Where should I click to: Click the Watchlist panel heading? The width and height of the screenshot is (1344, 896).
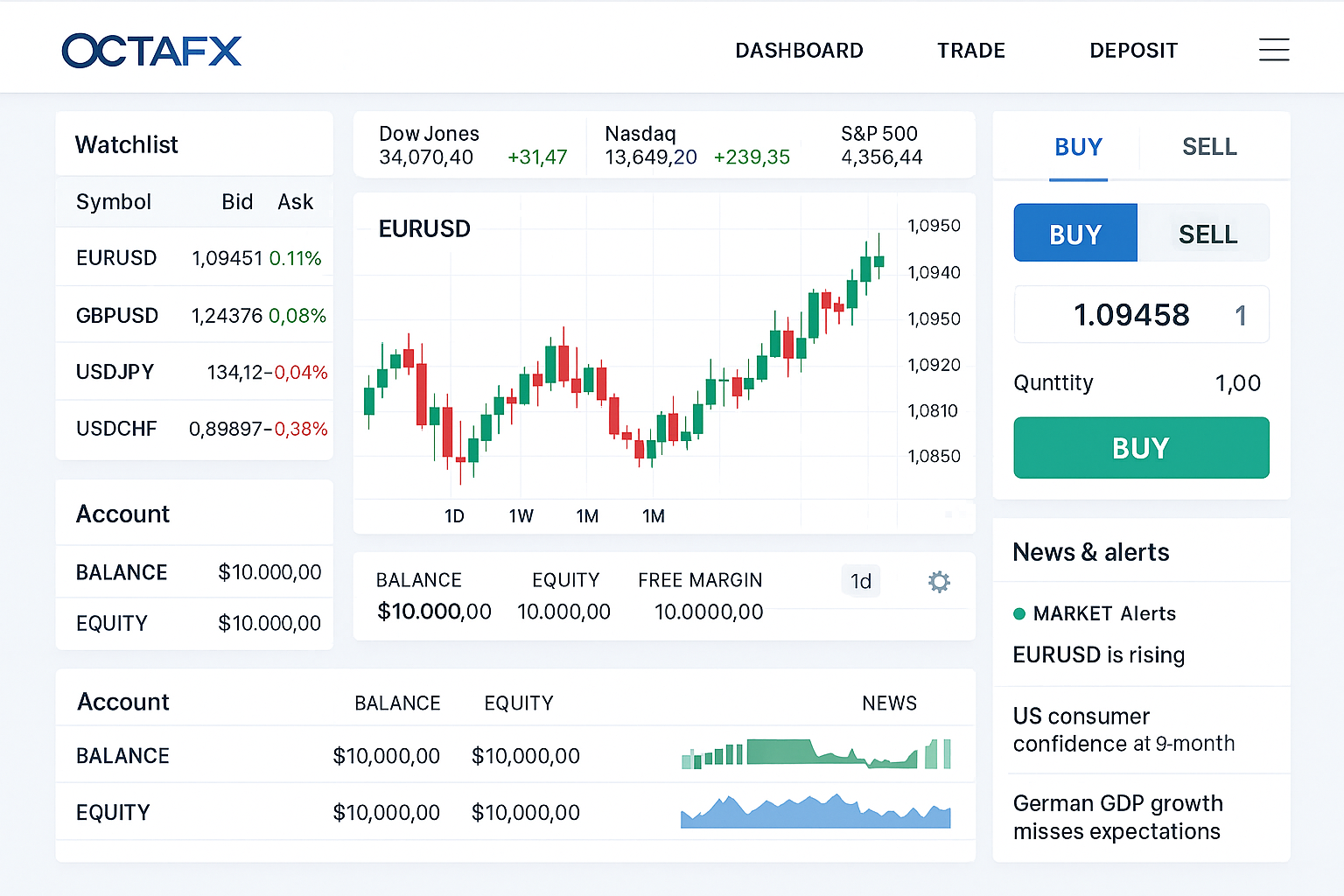click(x=127, y=144)
